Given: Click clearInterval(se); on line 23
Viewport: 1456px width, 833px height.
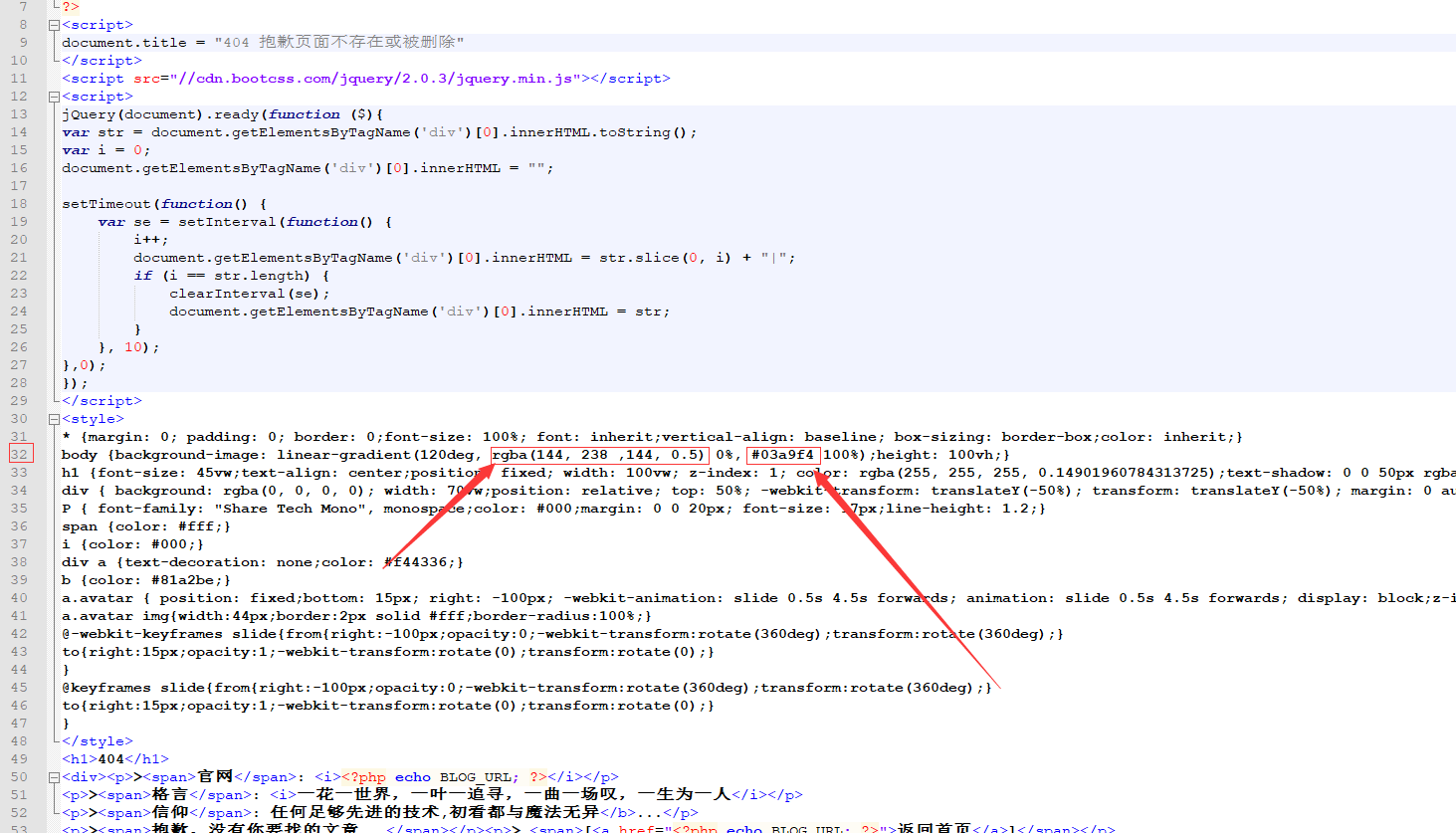Looking at the screenshot, I should pyautogui.click(x=250, y=294).
